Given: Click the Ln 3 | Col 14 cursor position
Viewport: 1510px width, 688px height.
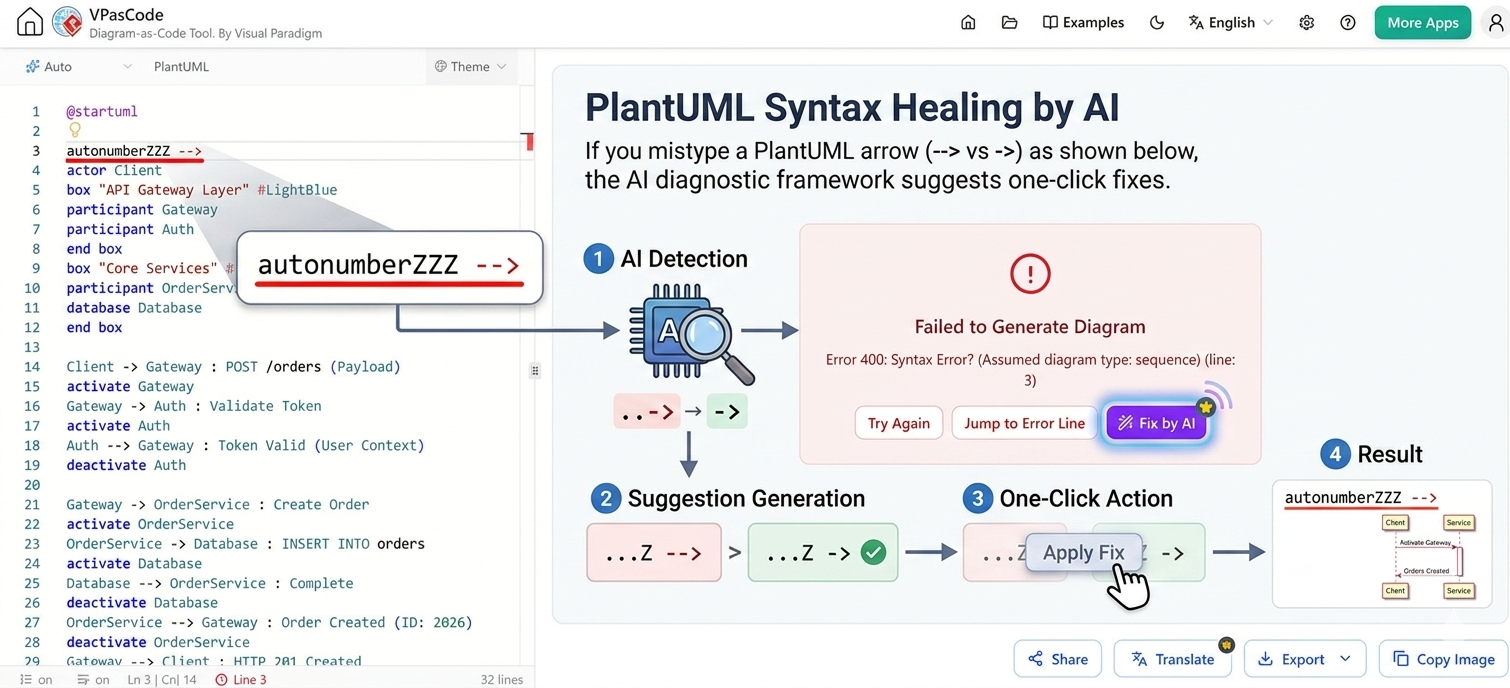Looking at the screenshot, I should pyautogui.click(x=161, y=679).
